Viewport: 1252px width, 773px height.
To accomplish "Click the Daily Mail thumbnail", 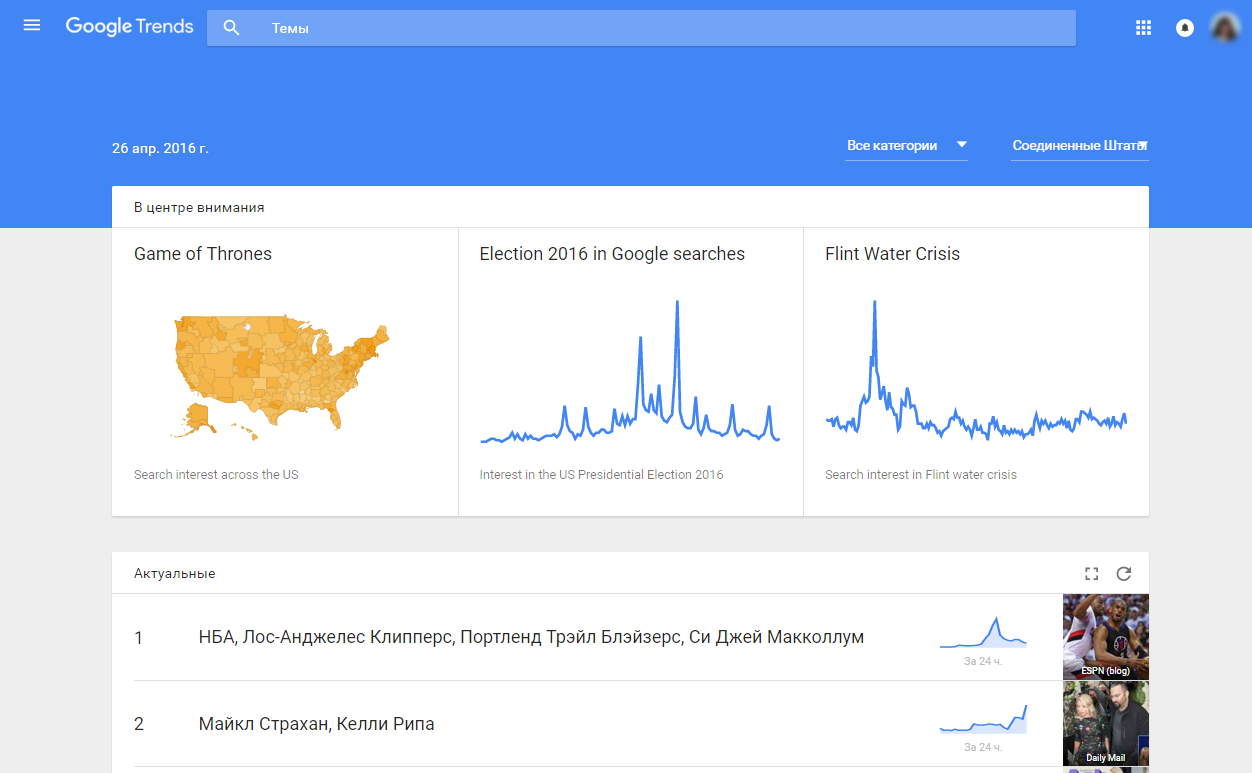I will coord(1105,724).
